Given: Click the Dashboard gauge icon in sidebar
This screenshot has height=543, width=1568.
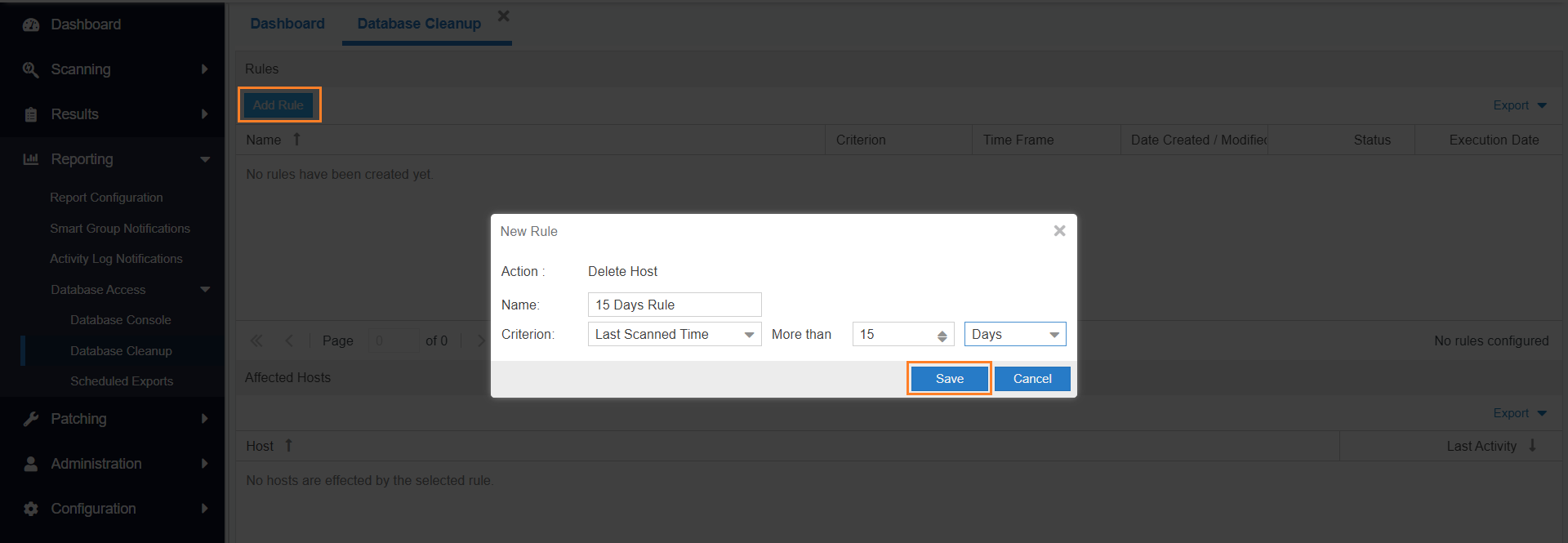Looking at the screenshot, I should [x=31, y=24].
